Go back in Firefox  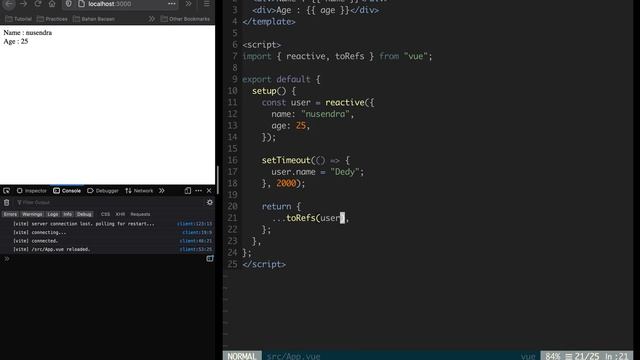(9, 4)
